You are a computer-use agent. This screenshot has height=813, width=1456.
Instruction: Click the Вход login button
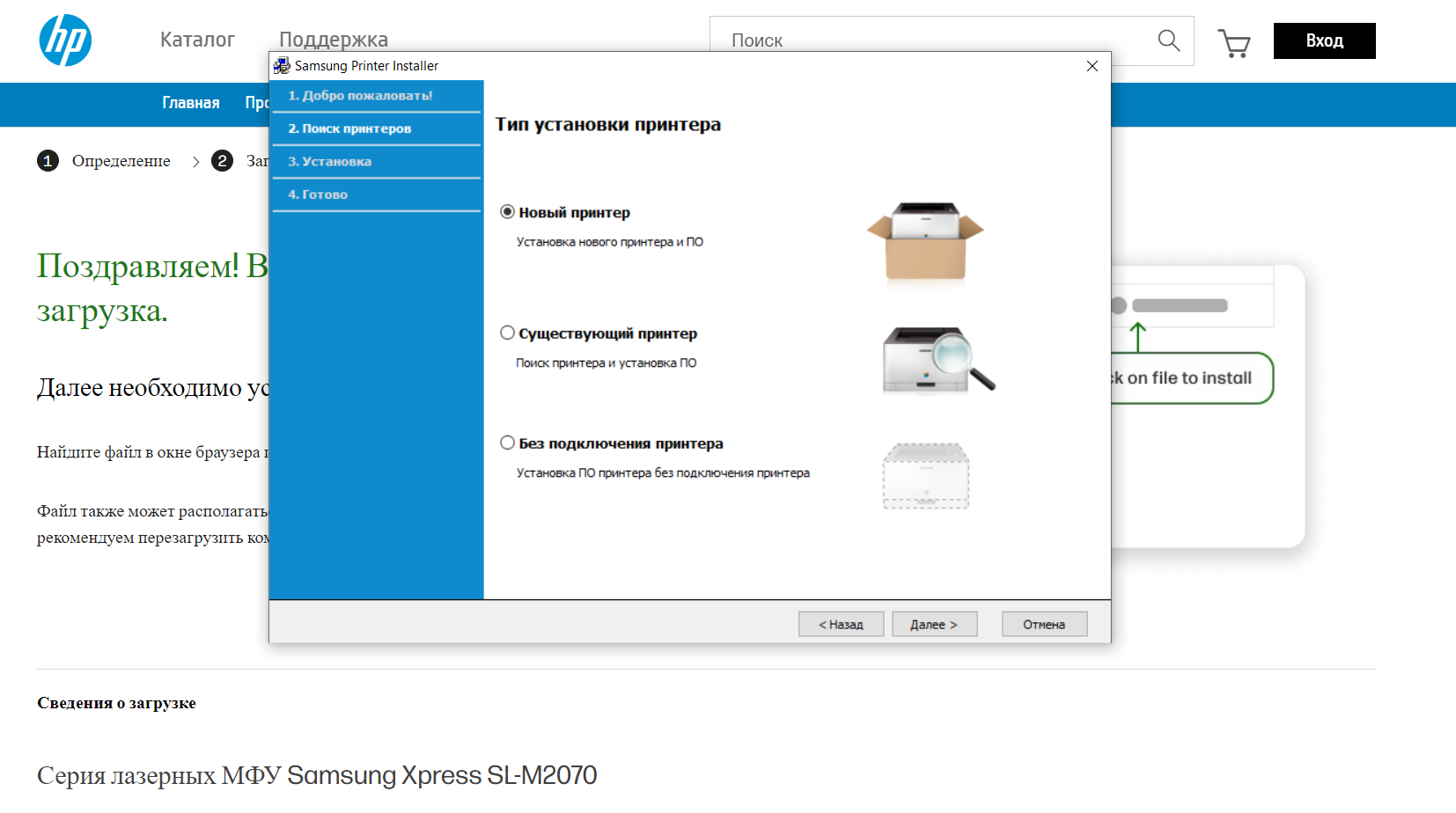point(1324,41)
